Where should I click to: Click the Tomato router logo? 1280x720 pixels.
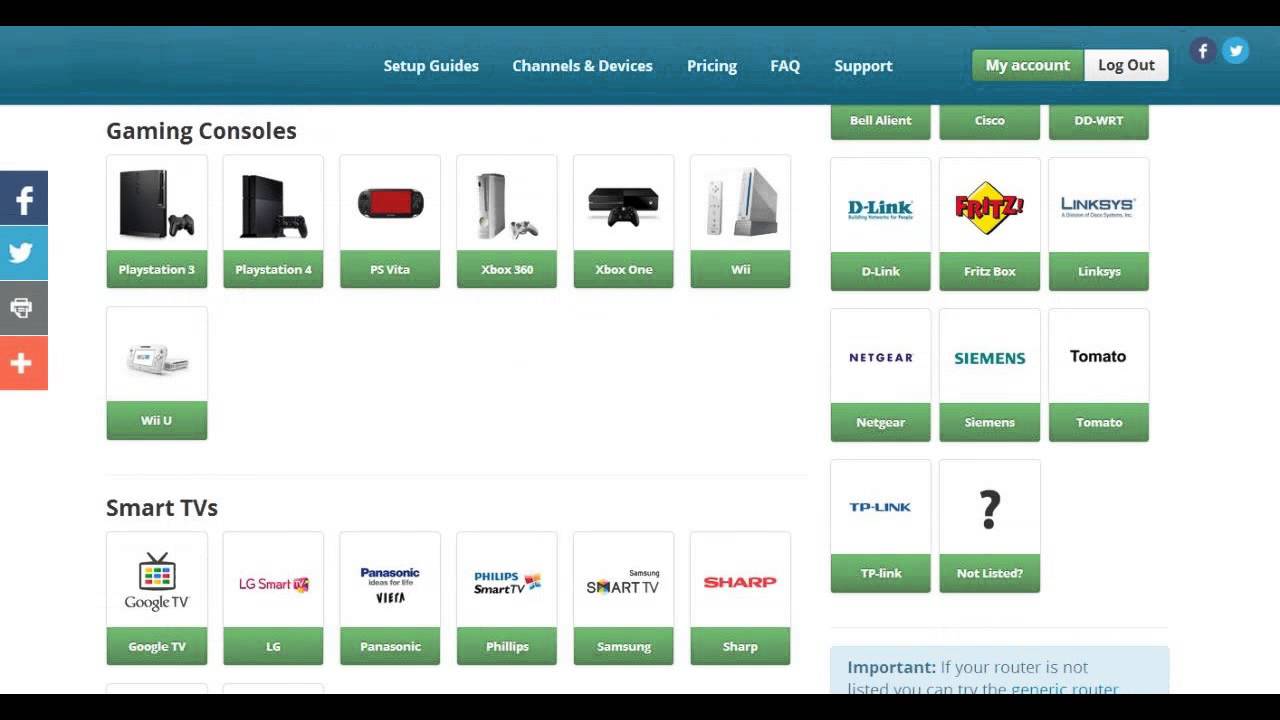tap(1098, 357)
